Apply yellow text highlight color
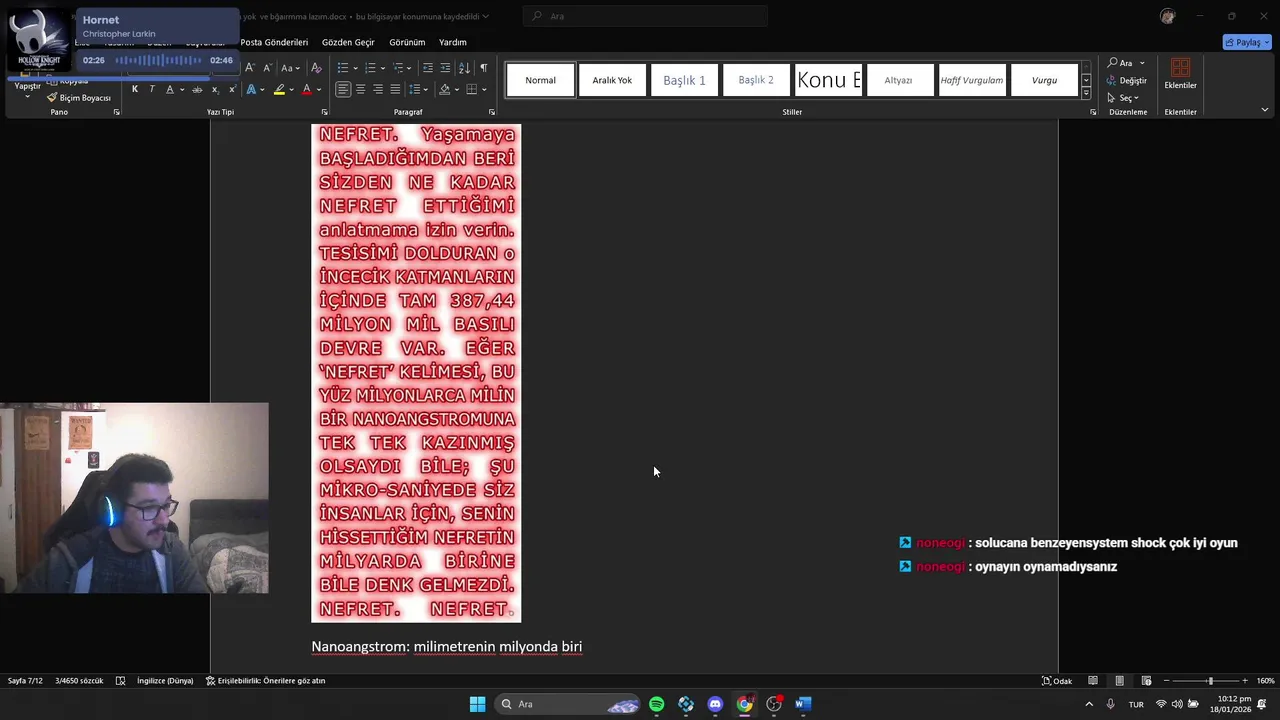 click(279, 89)
